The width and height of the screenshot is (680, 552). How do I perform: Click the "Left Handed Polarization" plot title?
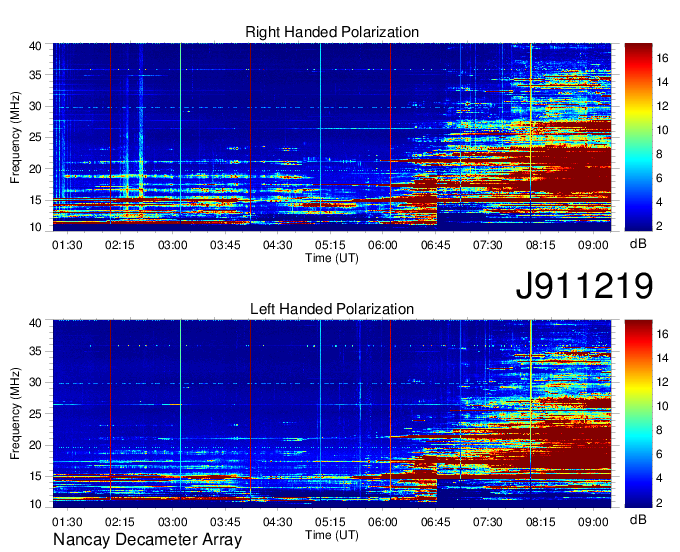(332, 309)
